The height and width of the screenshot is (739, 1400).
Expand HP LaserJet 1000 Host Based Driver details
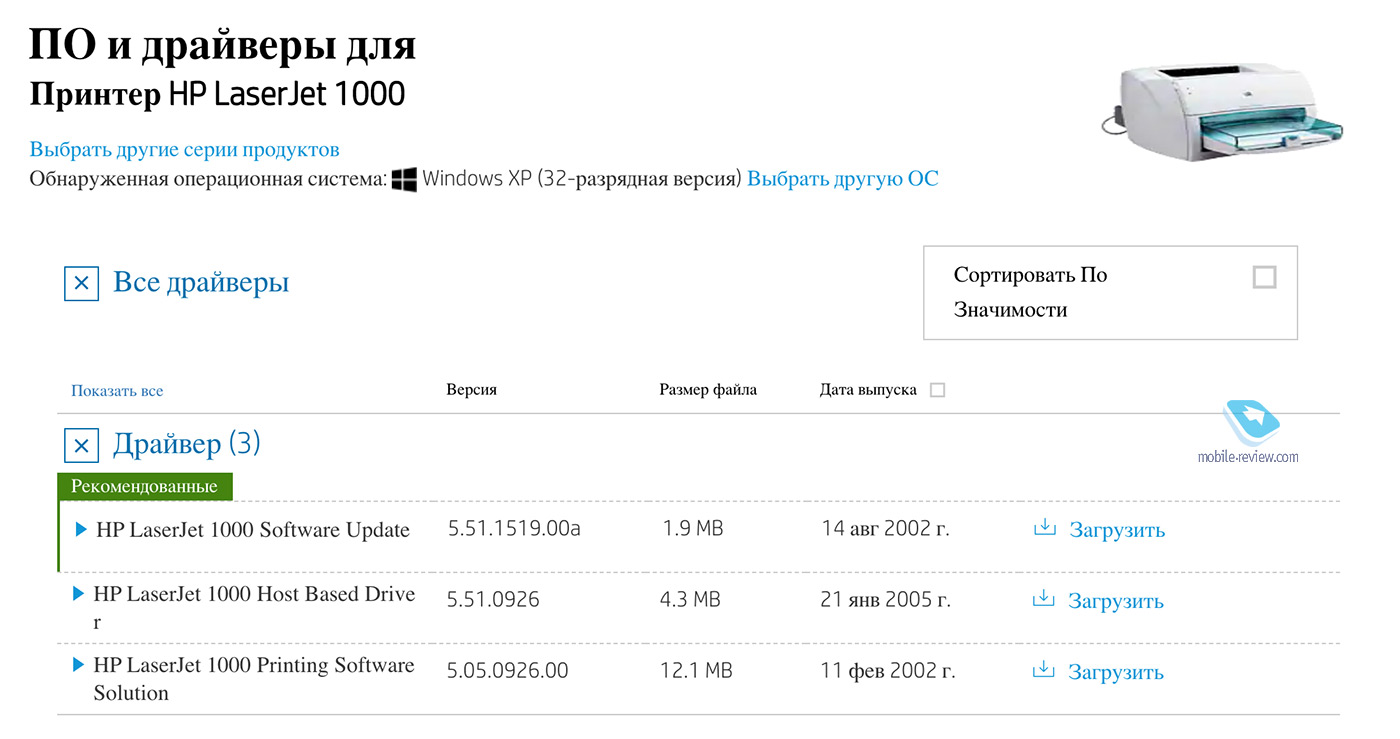pyautogui.click(x=79, y=594)
